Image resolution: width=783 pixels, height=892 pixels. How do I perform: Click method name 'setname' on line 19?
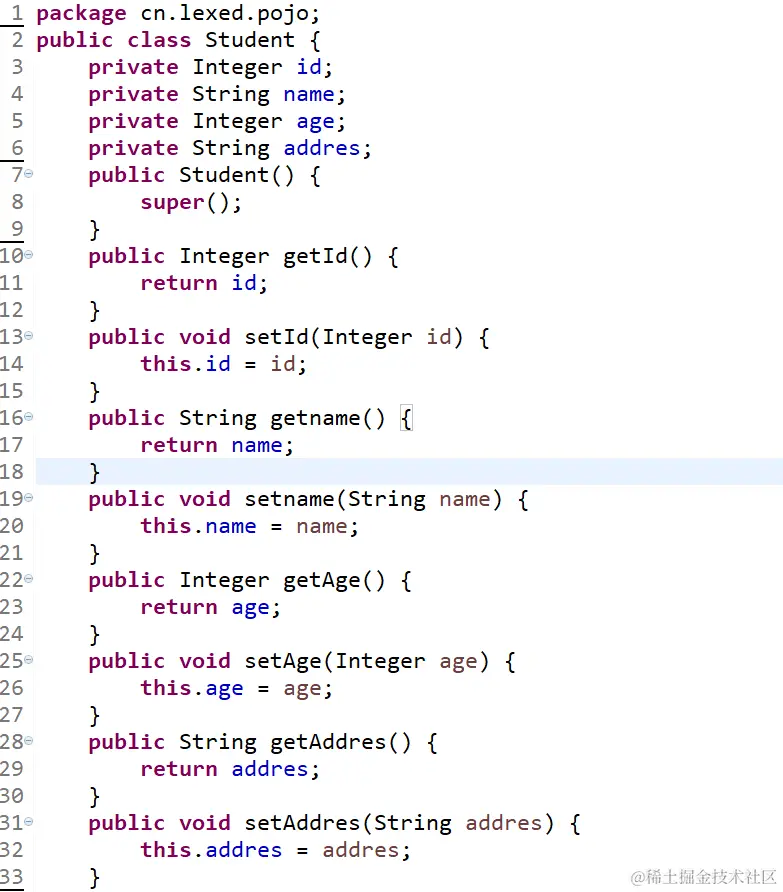click(290, 499)
